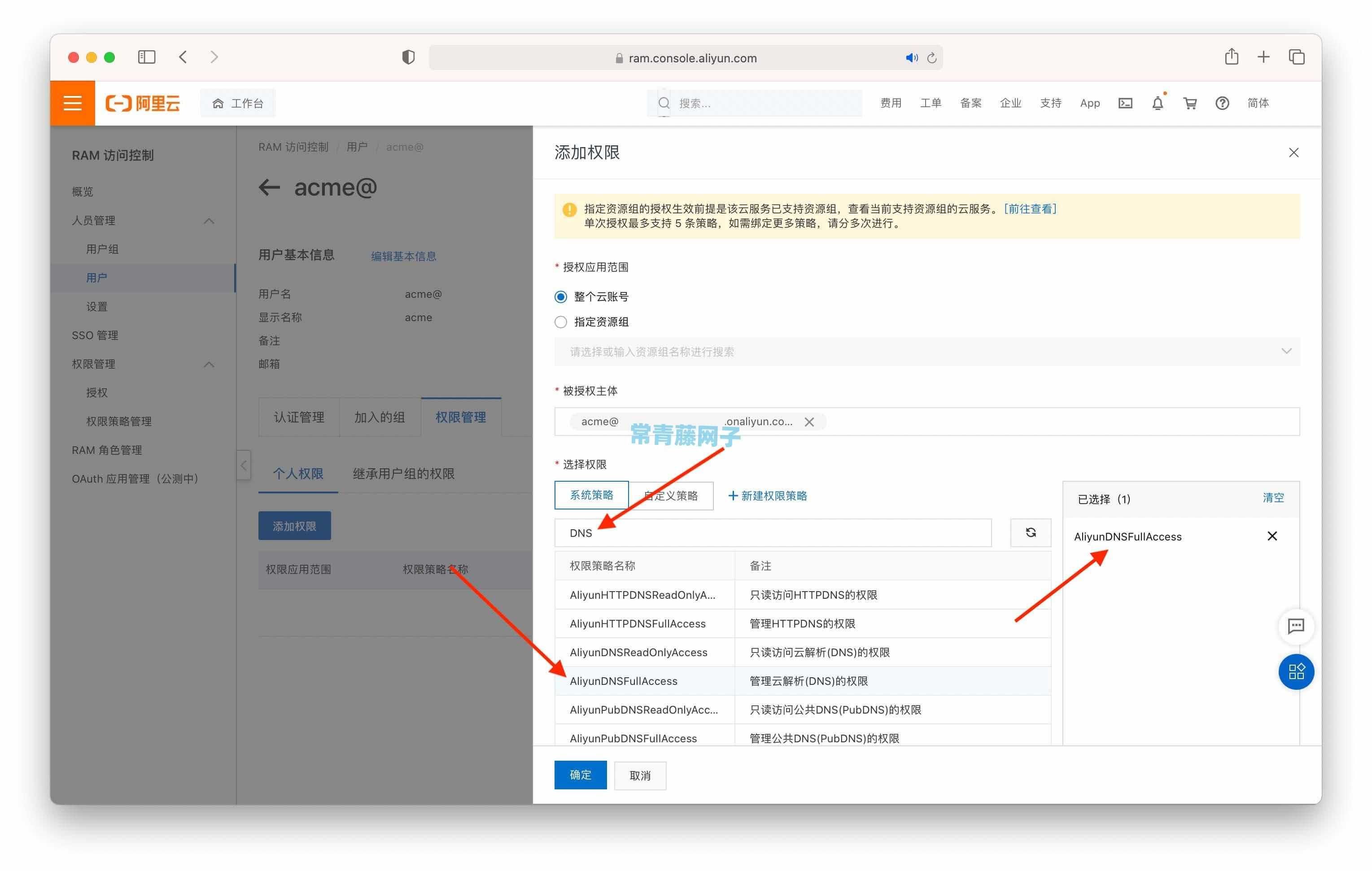Screen dimensions: 1372x871
Task: Click the top 搜索 search box
Action: click(754, 103)
